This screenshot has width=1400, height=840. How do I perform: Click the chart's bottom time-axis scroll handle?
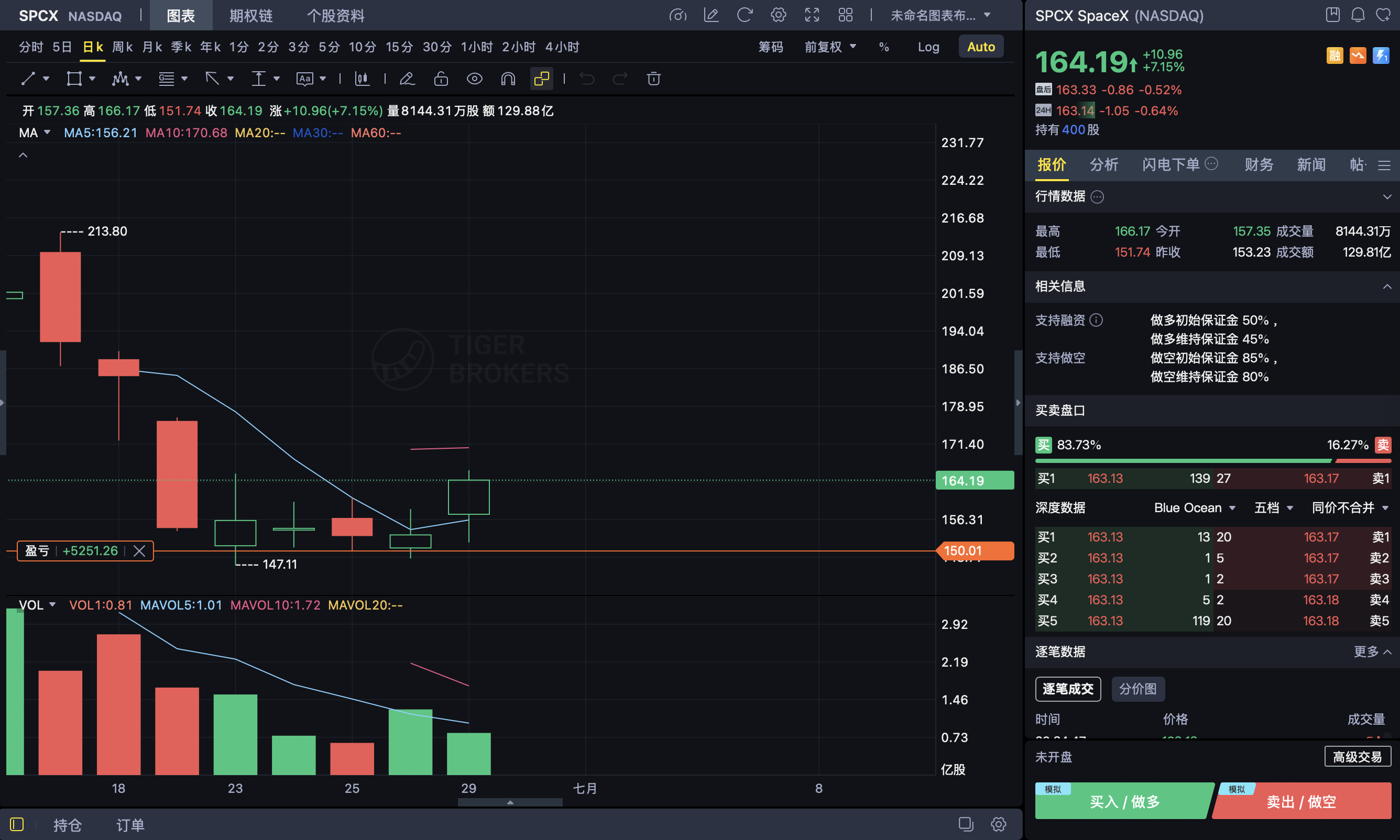(x=510, y=802)
